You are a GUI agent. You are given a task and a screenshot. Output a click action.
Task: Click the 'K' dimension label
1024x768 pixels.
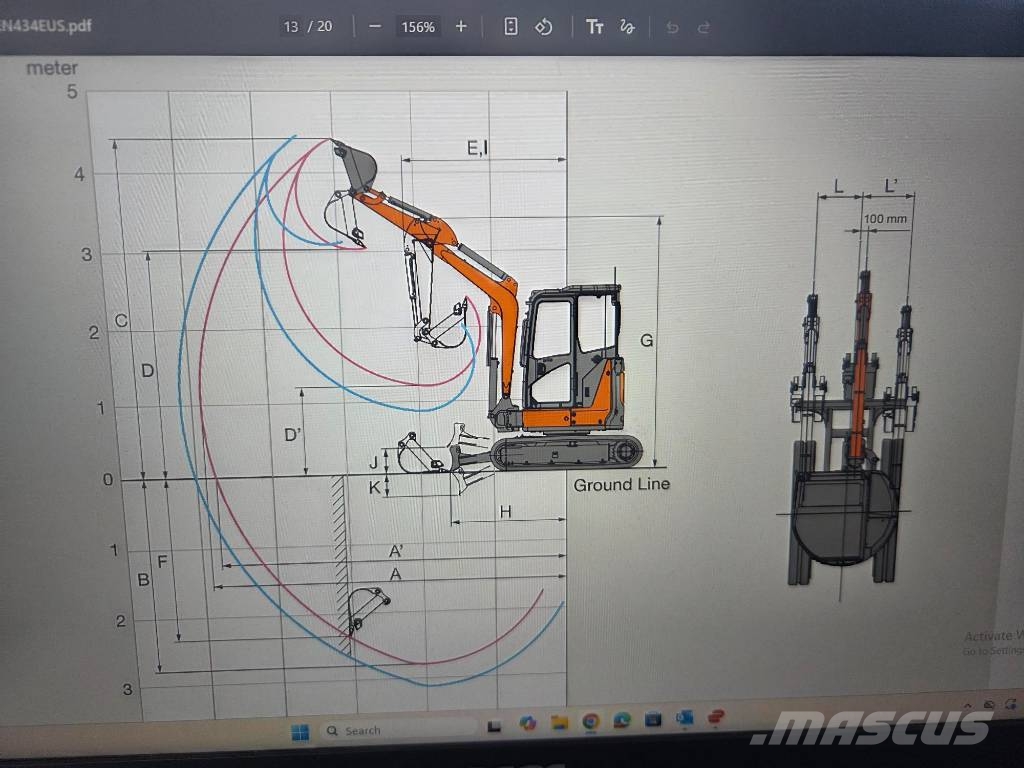click(x=374, y=487)
